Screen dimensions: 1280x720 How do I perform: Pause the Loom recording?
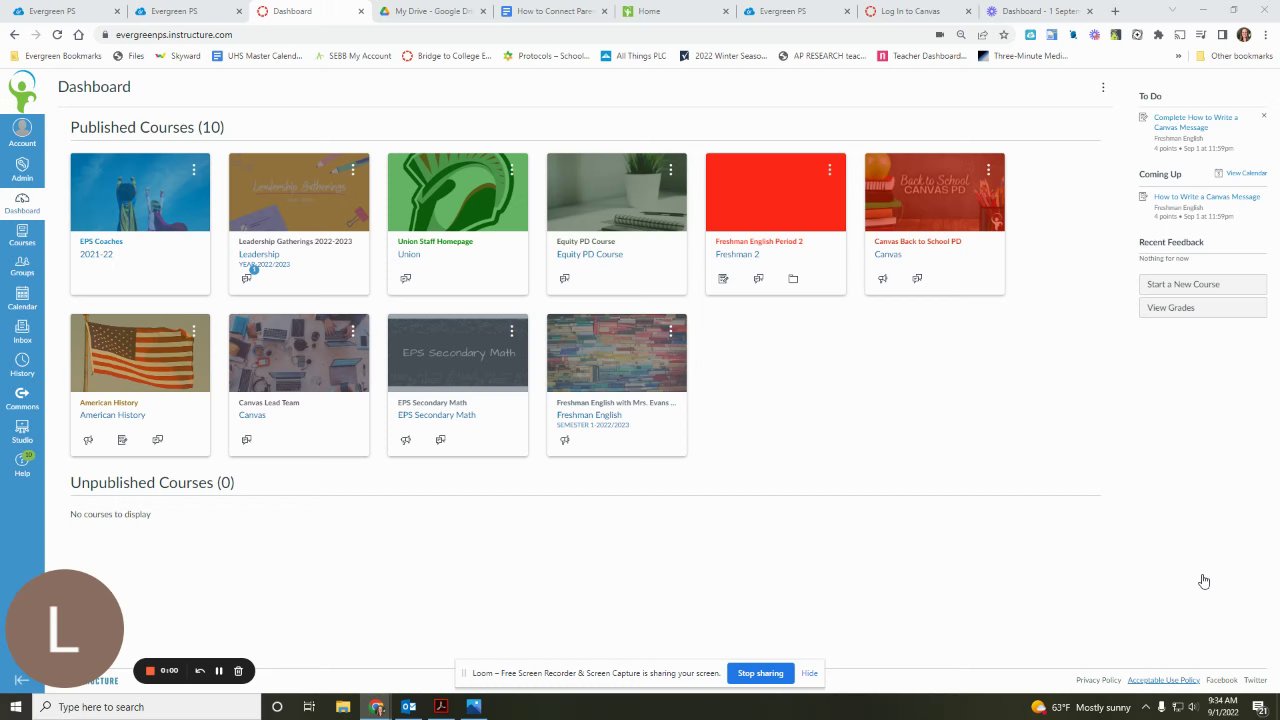click(219, 671)
